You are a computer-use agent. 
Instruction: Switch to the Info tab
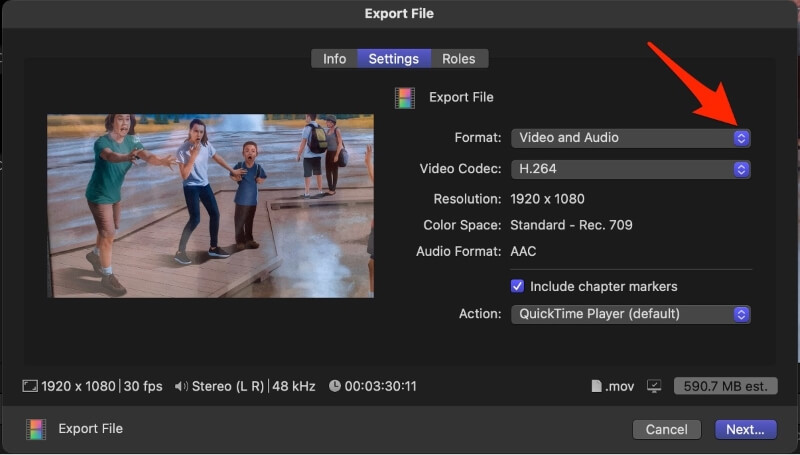[x=334, y=59]
